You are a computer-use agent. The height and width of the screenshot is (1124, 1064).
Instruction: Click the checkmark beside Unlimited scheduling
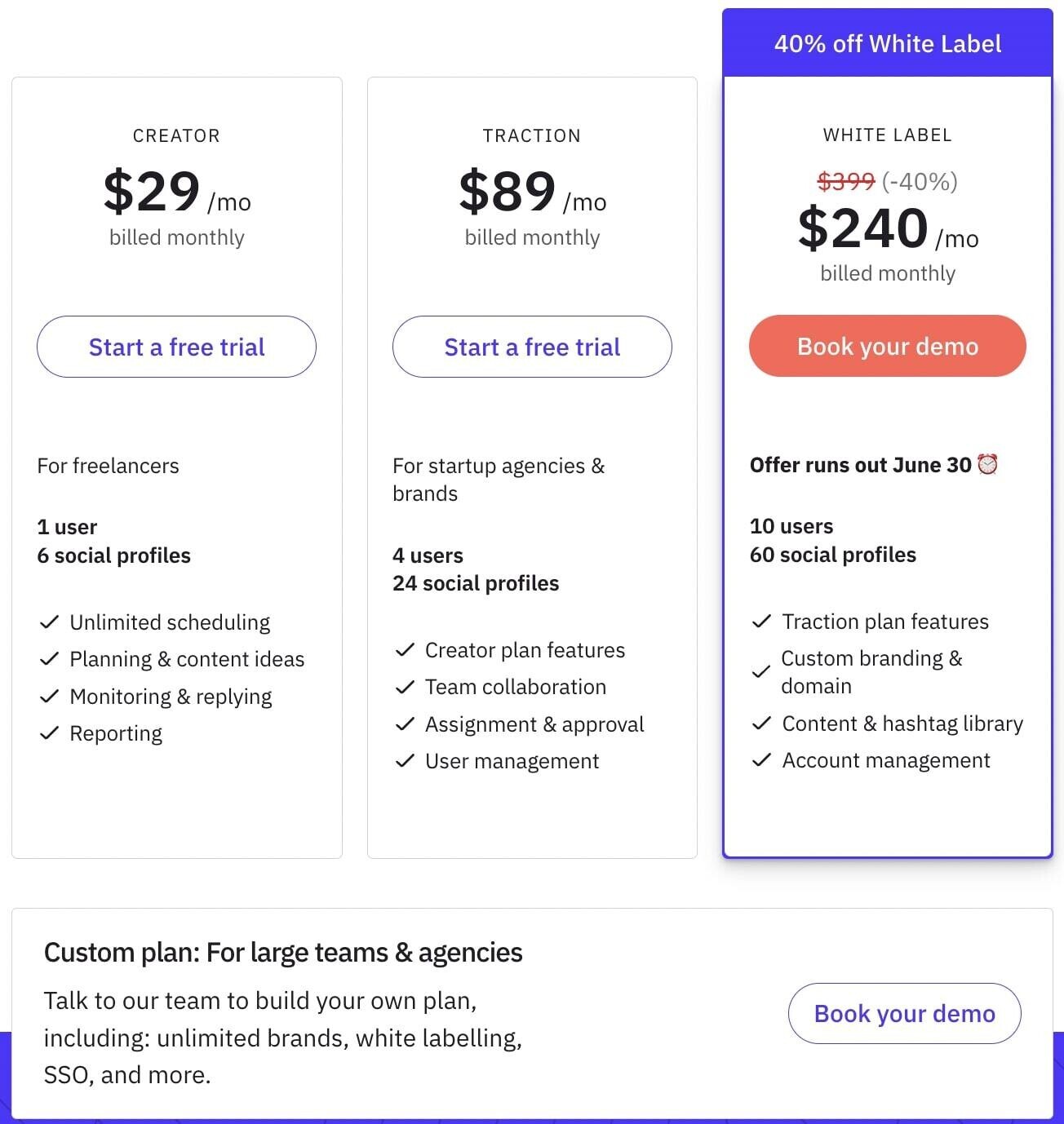(50, 622)
